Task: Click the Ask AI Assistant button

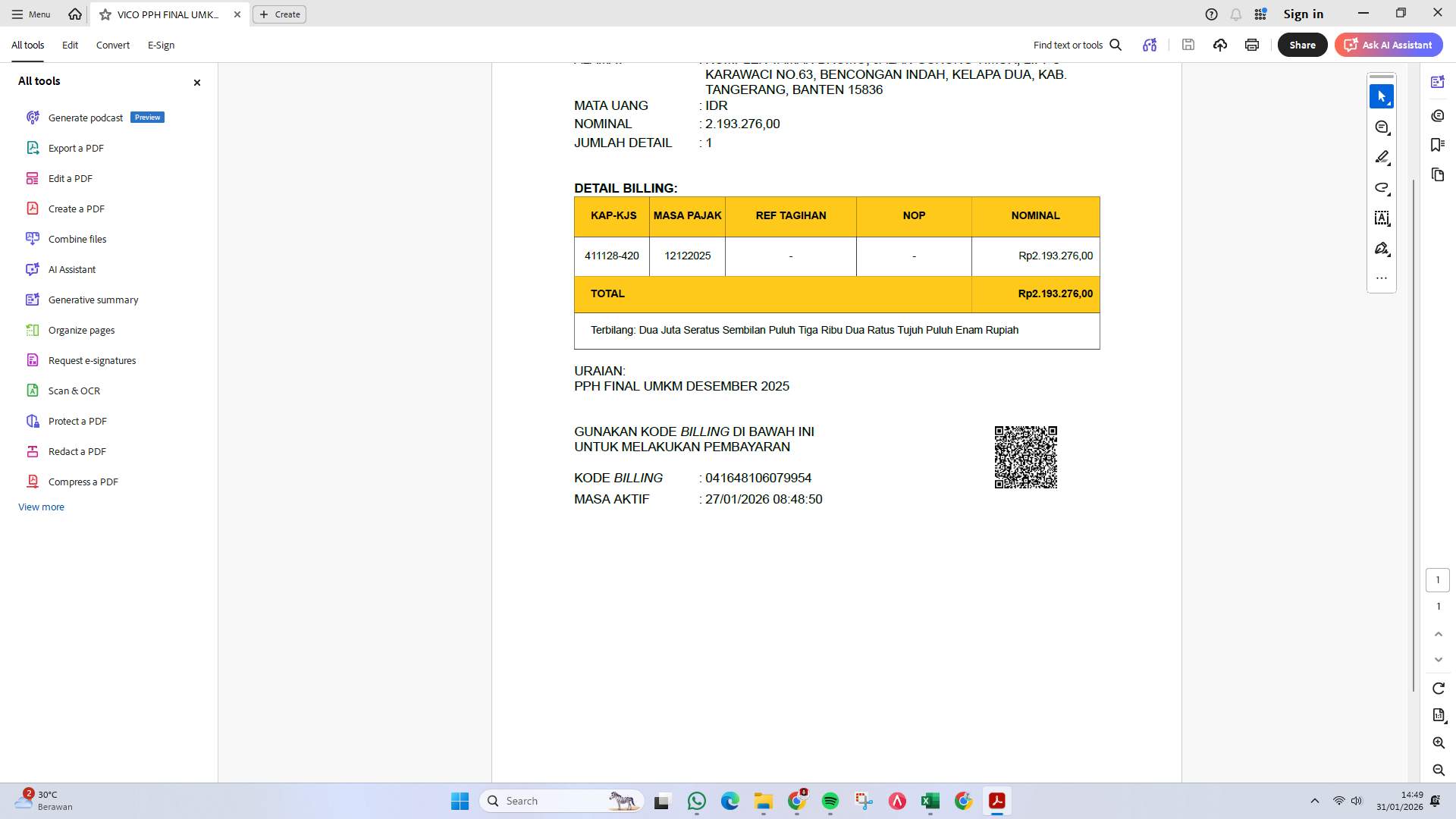Action: tap(1388, 45)
